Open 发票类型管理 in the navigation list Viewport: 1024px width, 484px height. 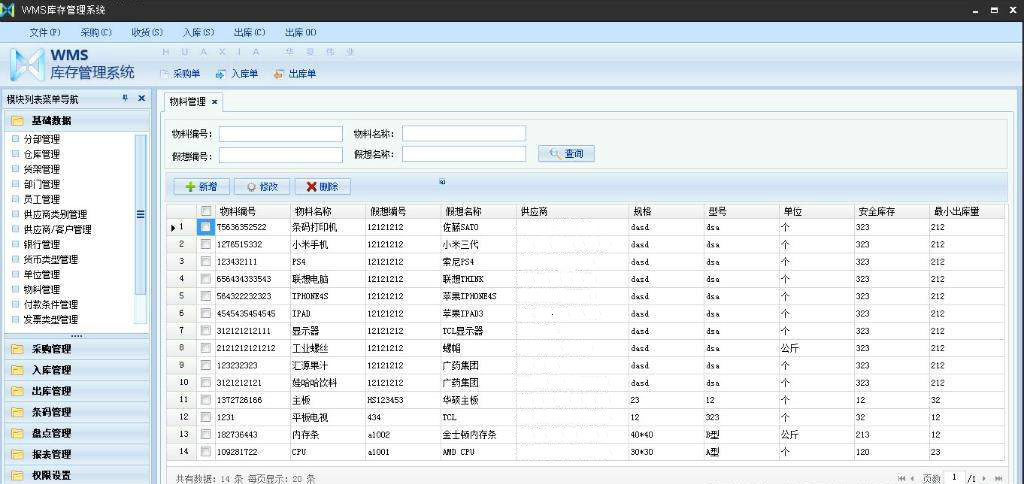pos(51,319)
